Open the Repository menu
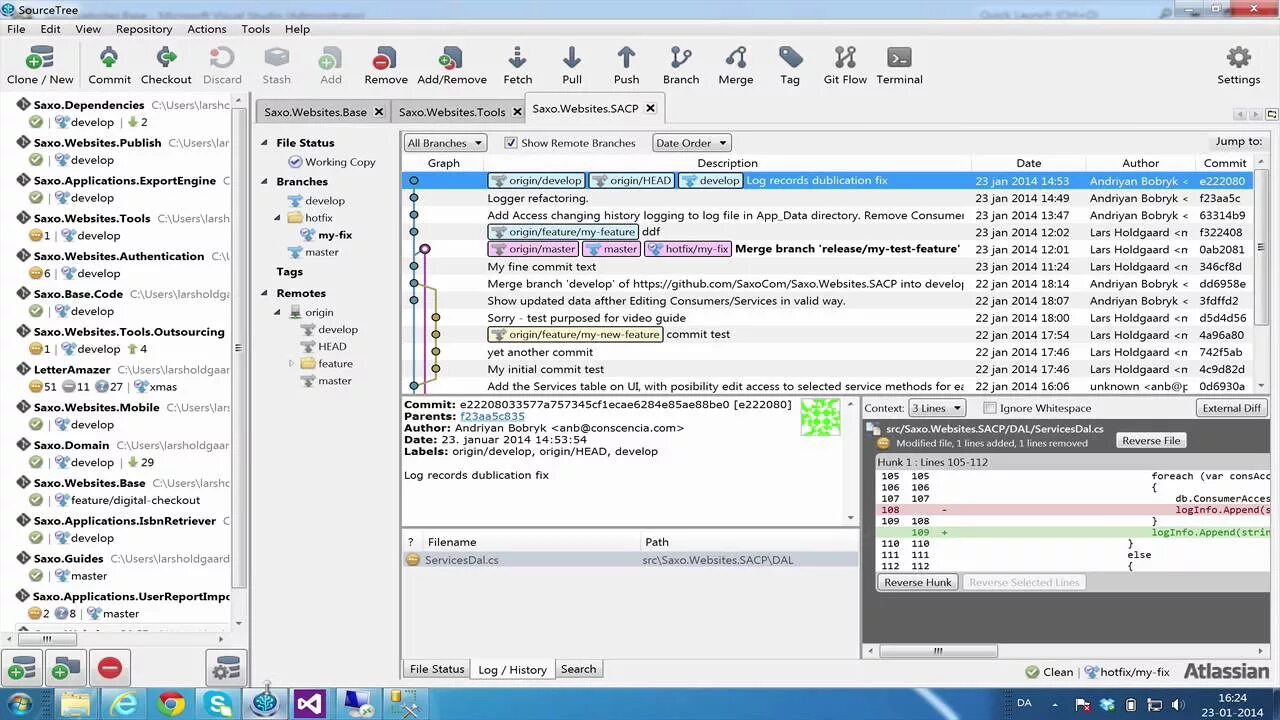This screenshot has width=1280, height=720. click(x=144, y=29)
